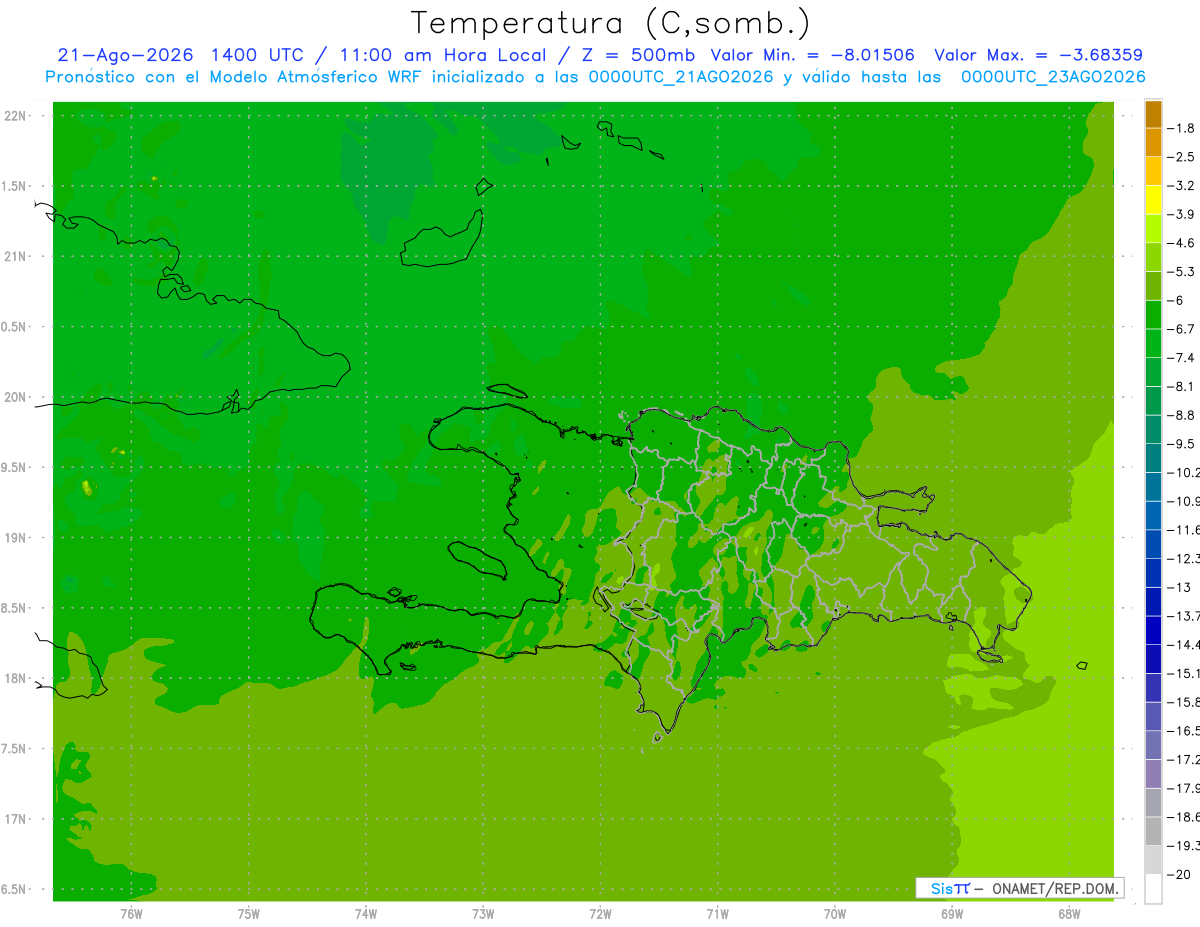
Task: Click the "-6.7" colorbar label
Action: [1182, 329]
